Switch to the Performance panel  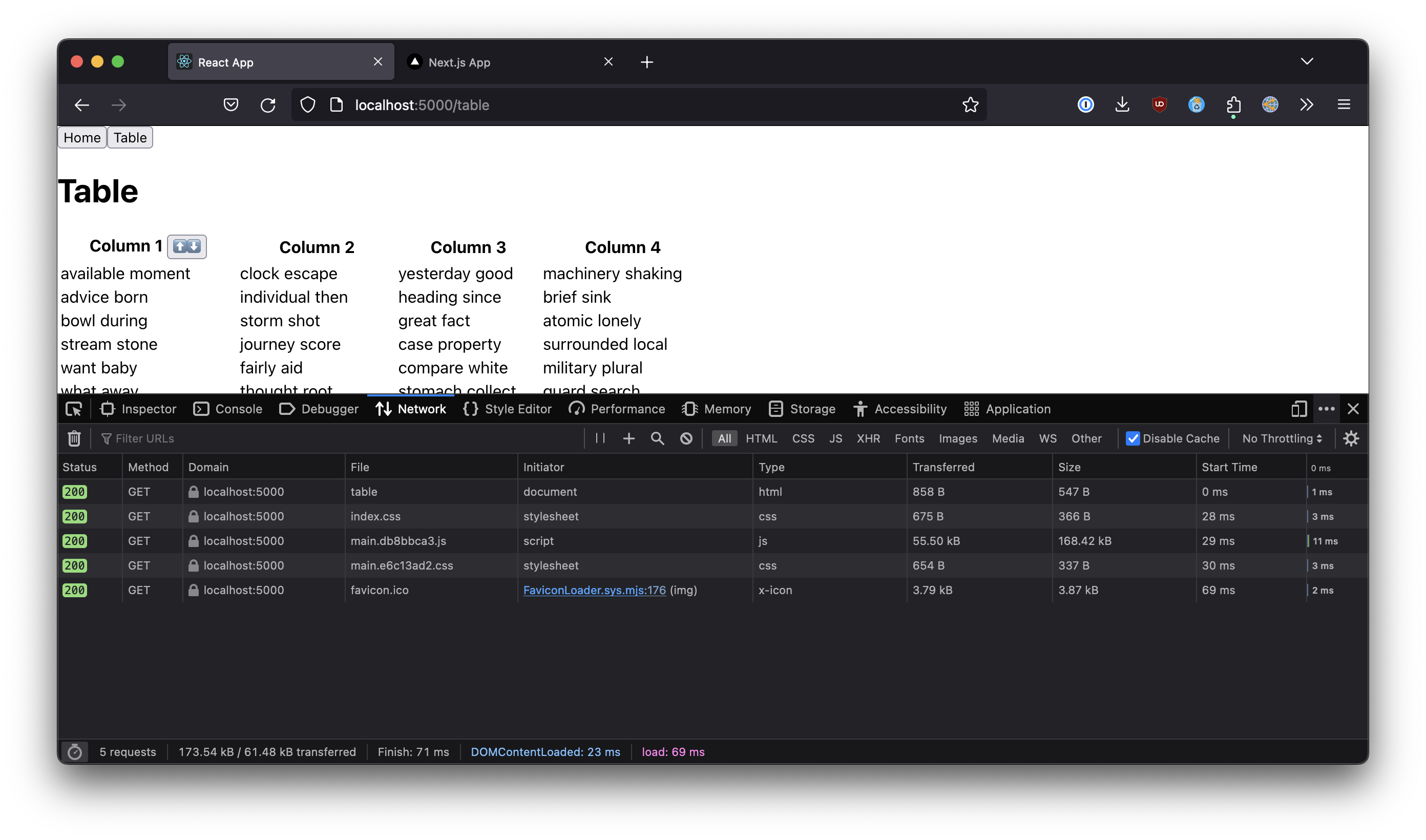point(617,409)
